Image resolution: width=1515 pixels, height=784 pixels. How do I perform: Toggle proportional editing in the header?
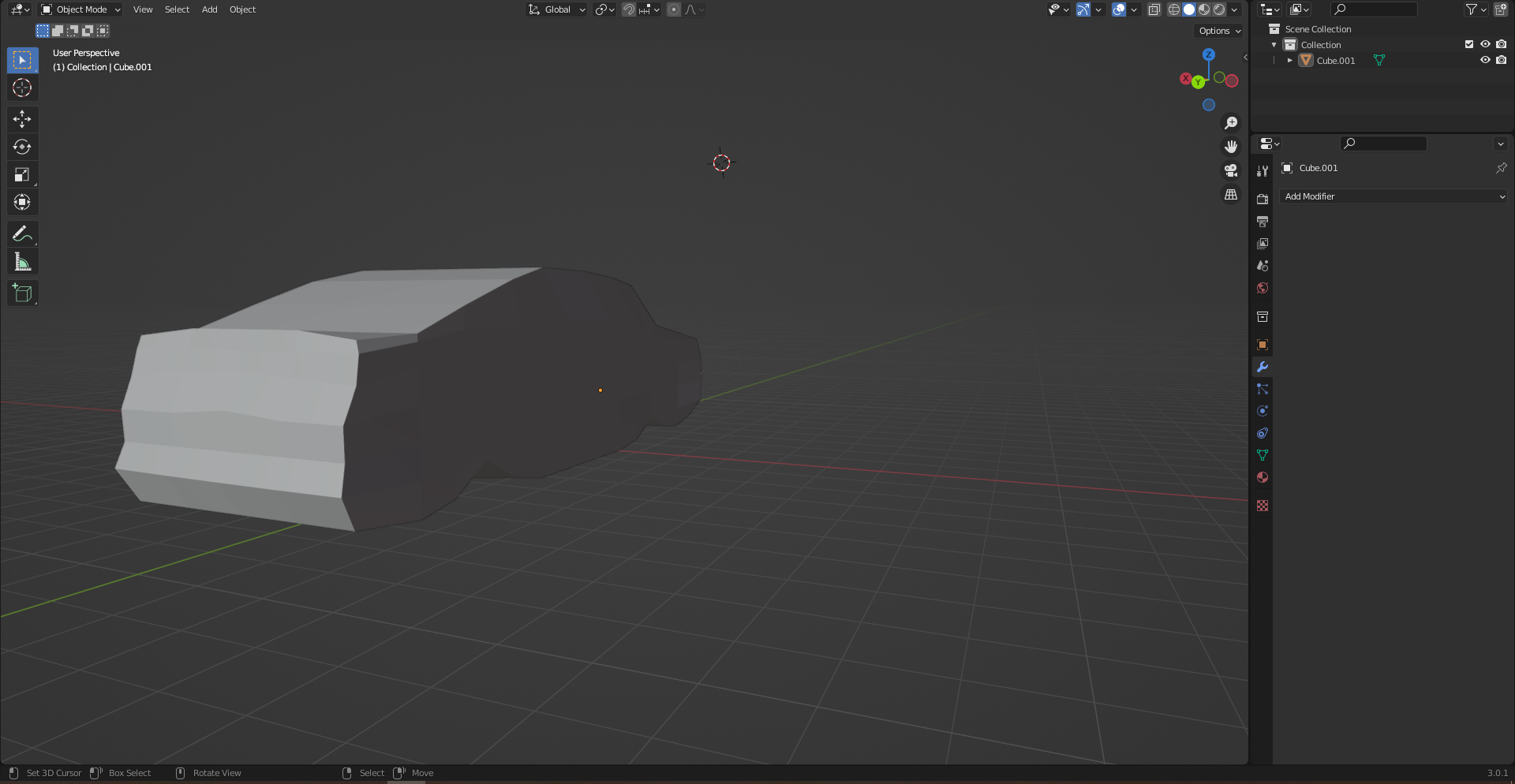click(x=674, y=9)
